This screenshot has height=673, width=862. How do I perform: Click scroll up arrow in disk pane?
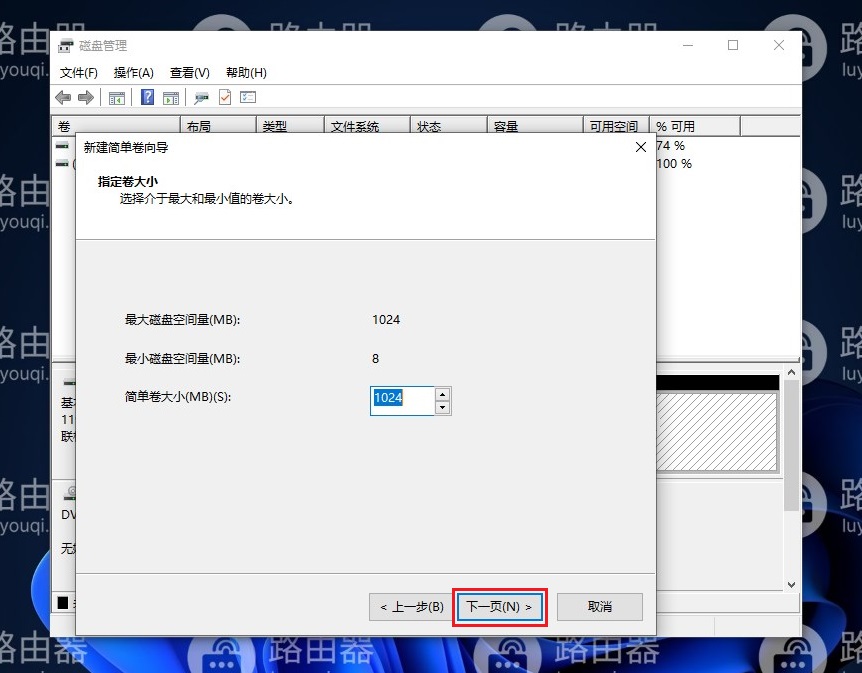[792, 372]
